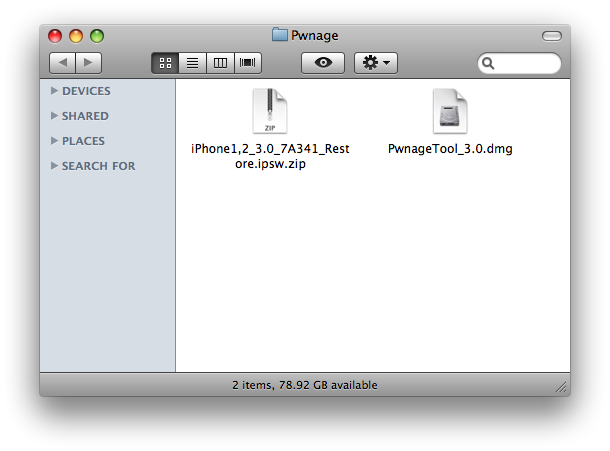Click the window resize grip corner
The width and height of the screenshot is (610, 451).
pos(561,386)
